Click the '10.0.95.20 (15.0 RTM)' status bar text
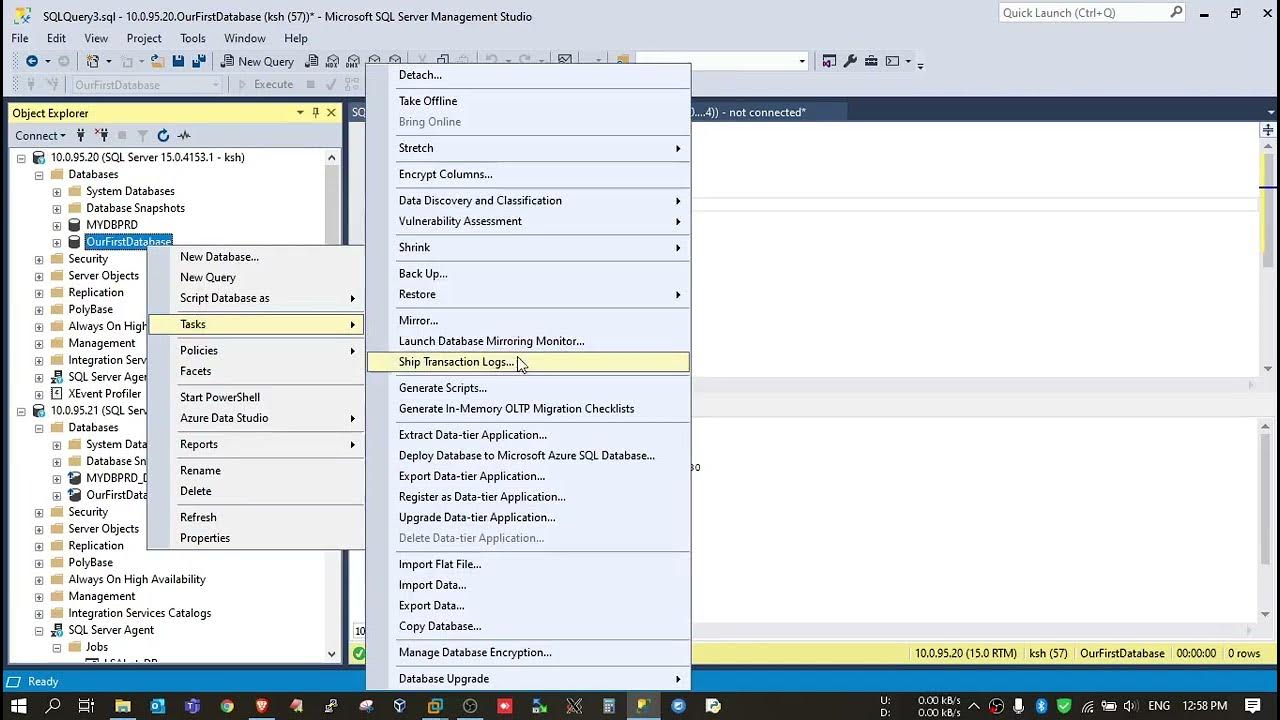This screenshot has height=720, width=1280. 965,653
